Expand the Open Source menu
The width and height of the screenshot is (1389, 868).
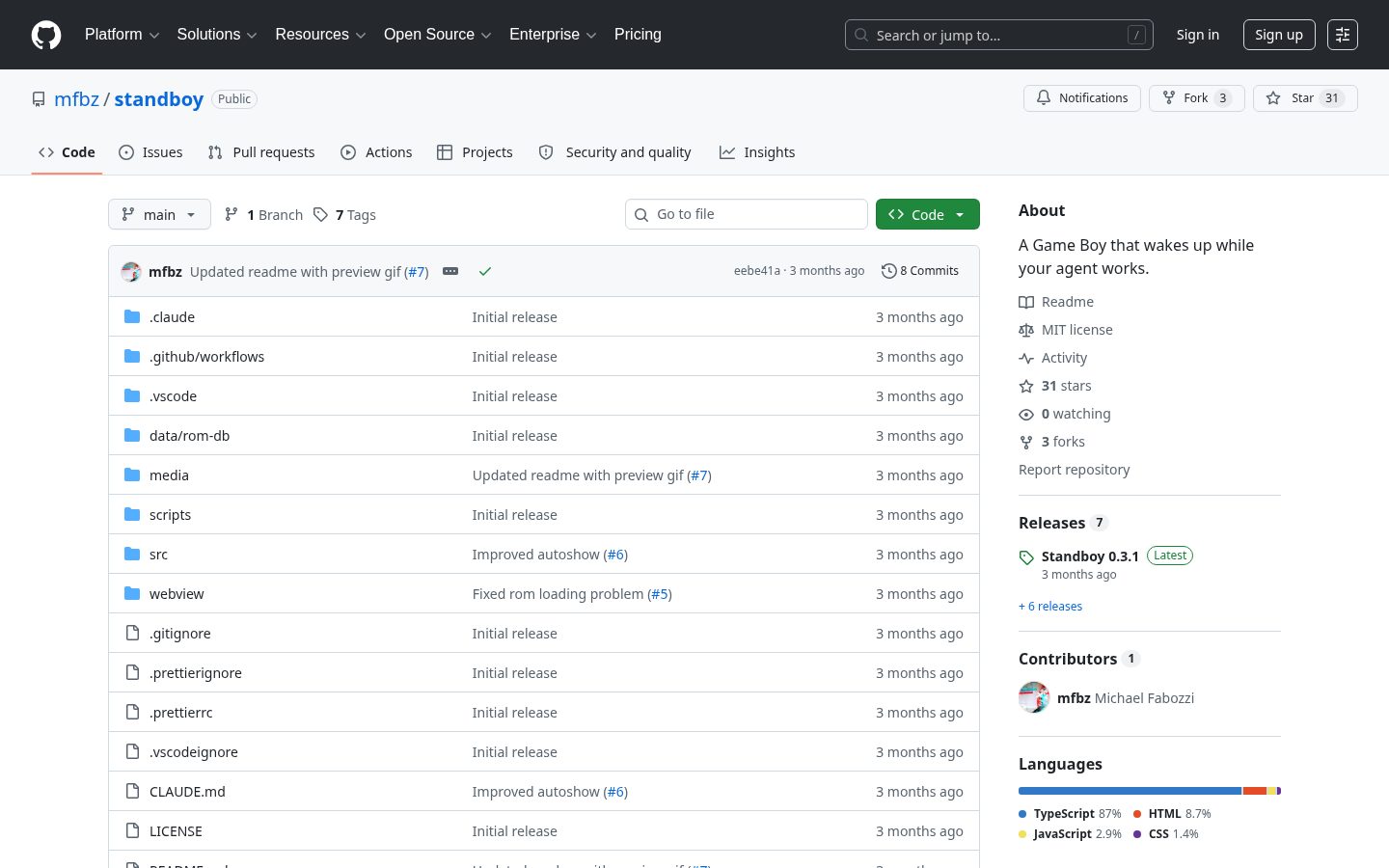pyautogui.click(x=438, y=35)
